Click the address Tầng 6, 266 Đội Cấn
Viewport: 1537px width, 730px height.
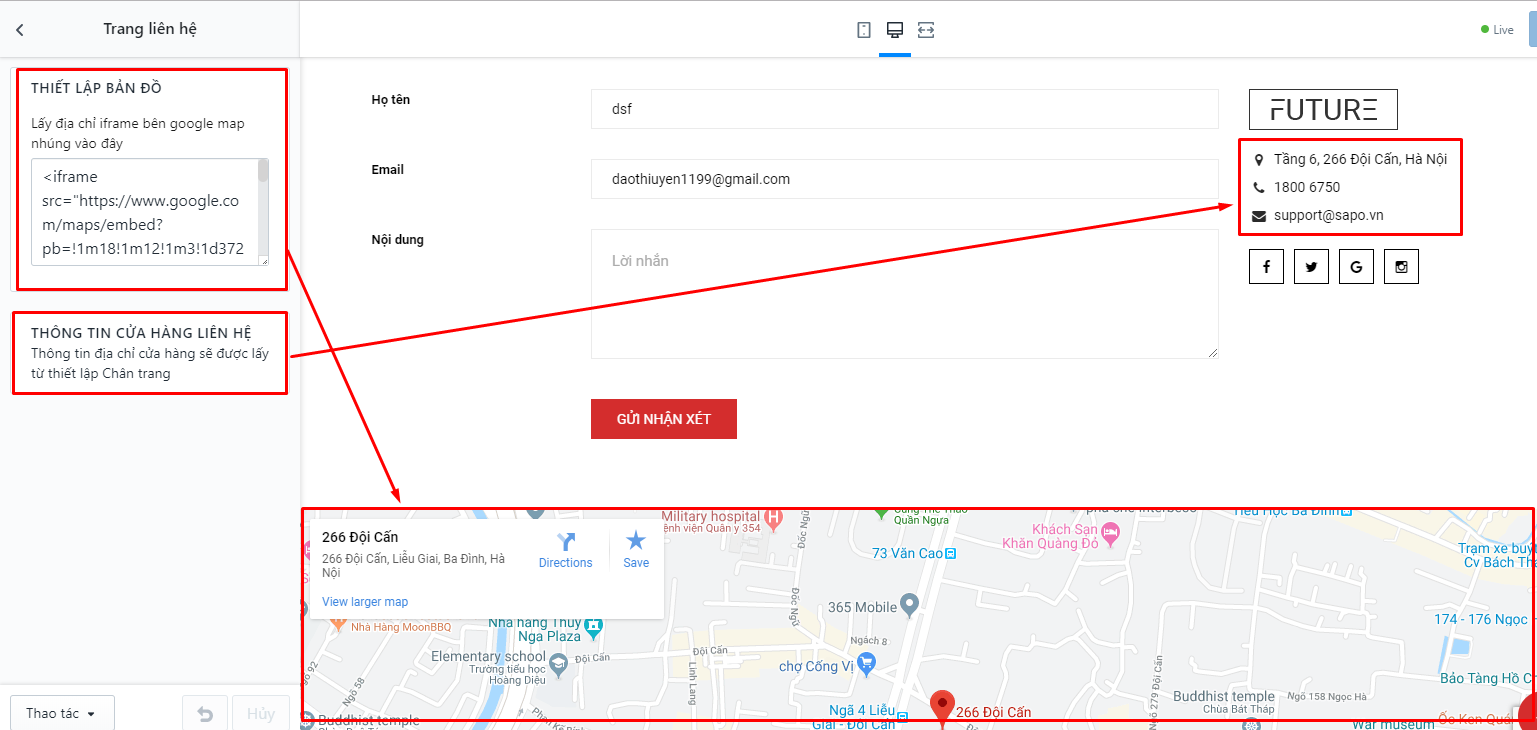click(1360, 159)
